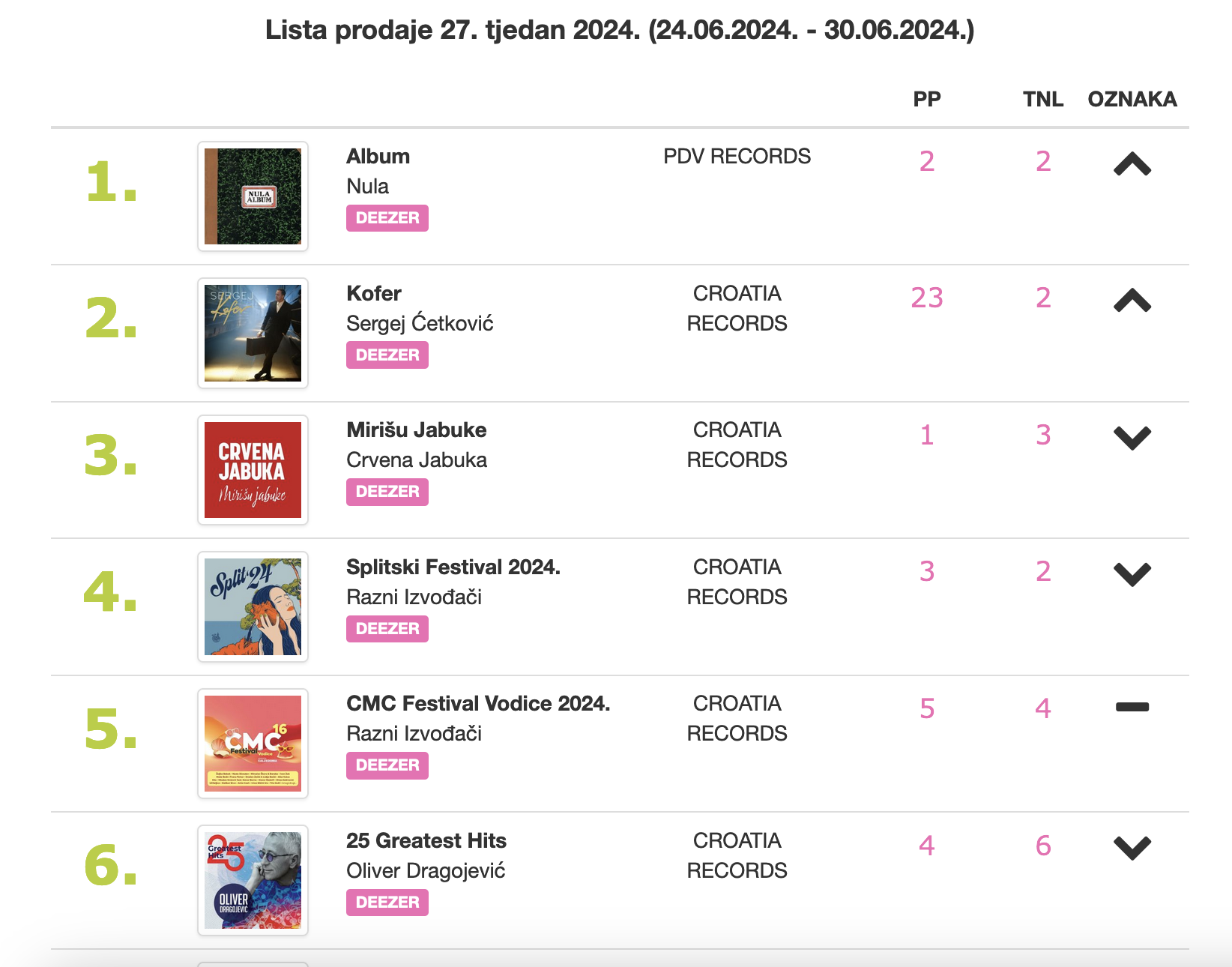Click the unchanged dash icon for CMC Festival

click(1132, 707)
